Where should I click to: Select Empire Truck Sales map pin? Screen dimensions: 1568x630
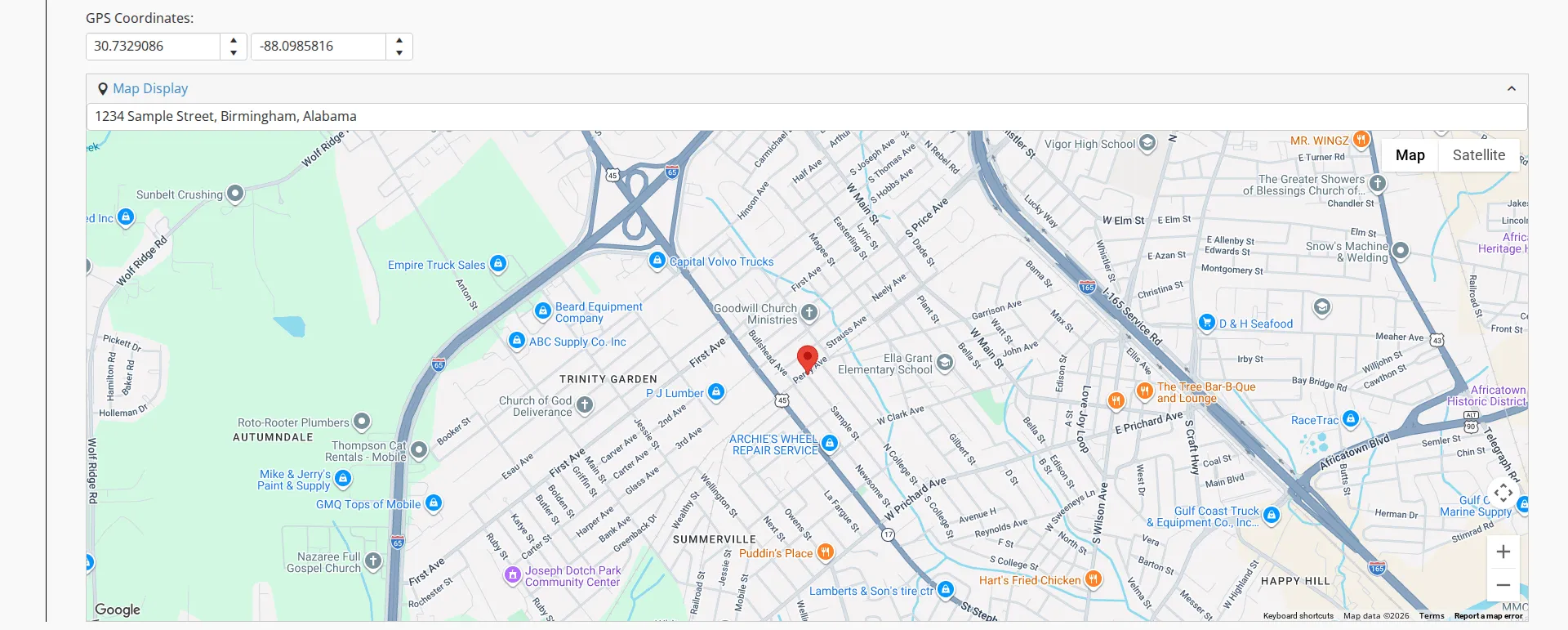[498, 263]
